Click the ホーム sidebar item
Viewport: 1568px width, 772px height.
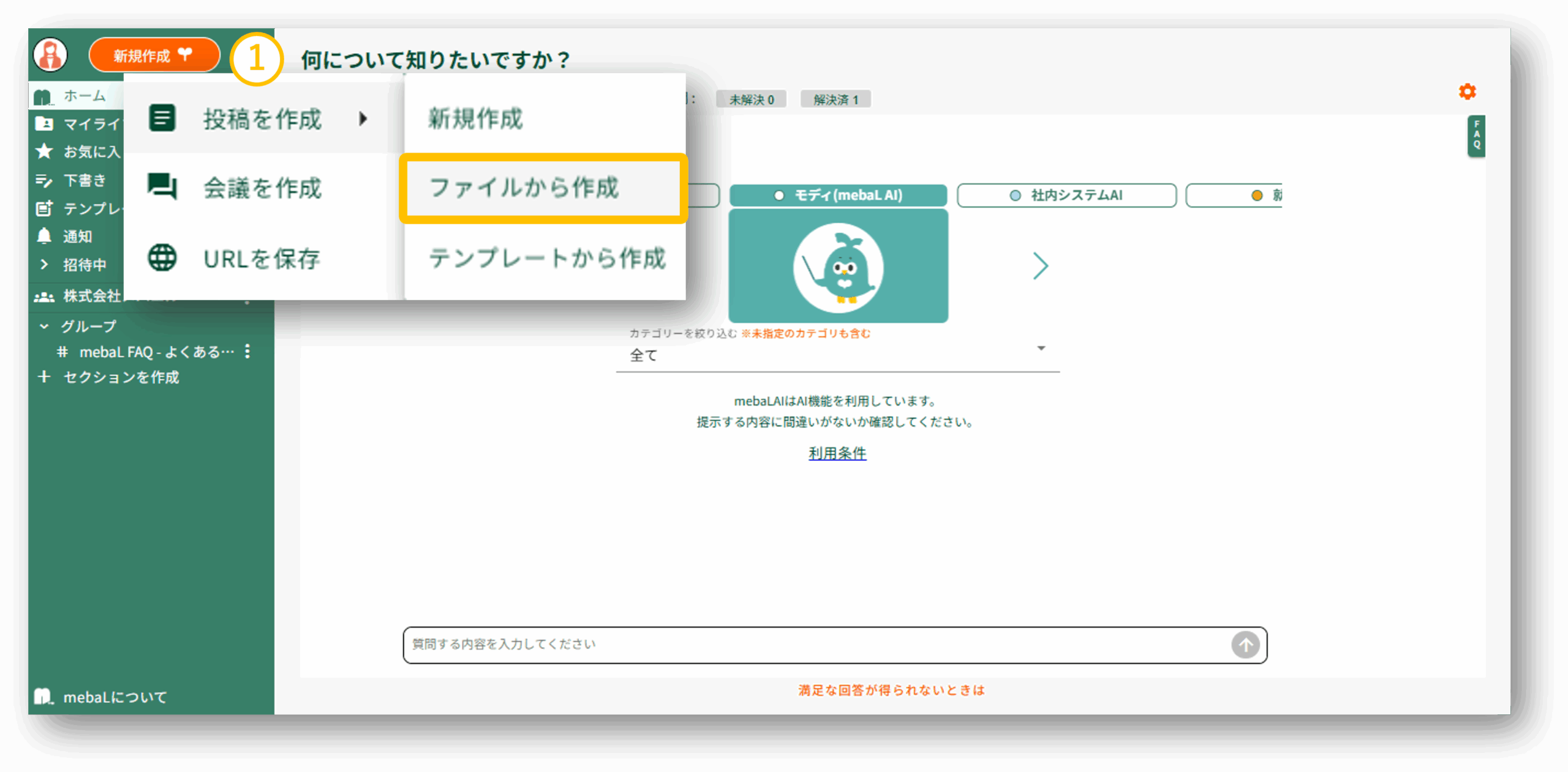(x=77, y=96)
